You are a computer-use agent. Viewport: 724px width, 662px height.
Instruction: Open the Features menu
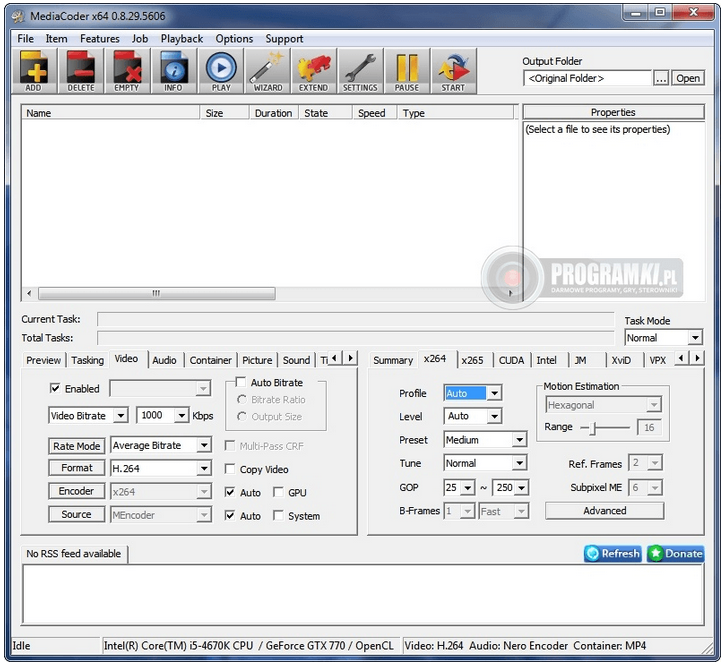(100, 38)
